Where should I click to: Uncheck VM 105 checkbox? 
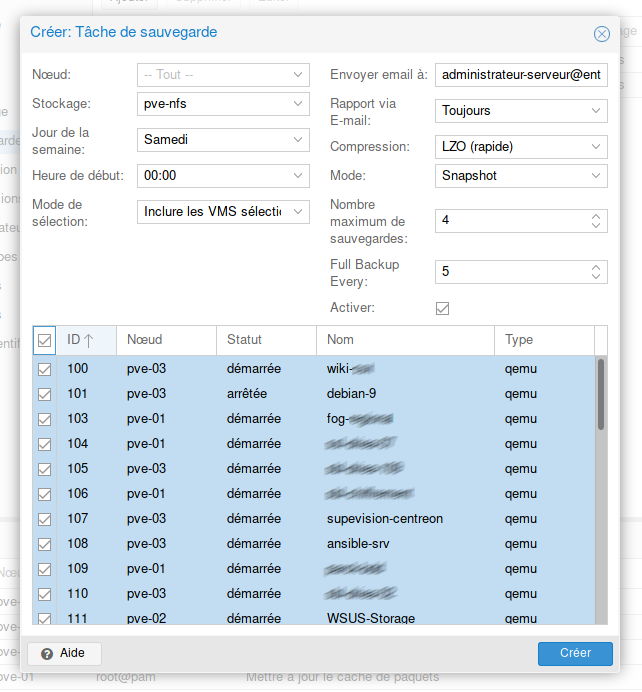44,469
